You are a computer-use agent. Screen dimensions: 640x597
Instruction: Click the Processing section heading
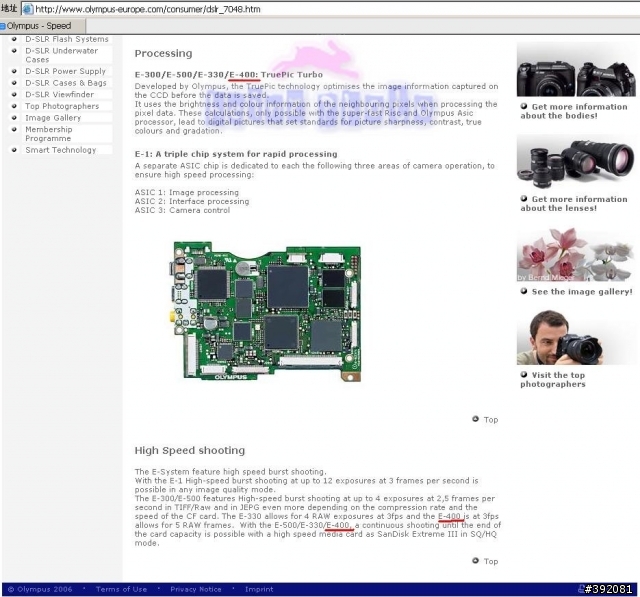point(163,53)
